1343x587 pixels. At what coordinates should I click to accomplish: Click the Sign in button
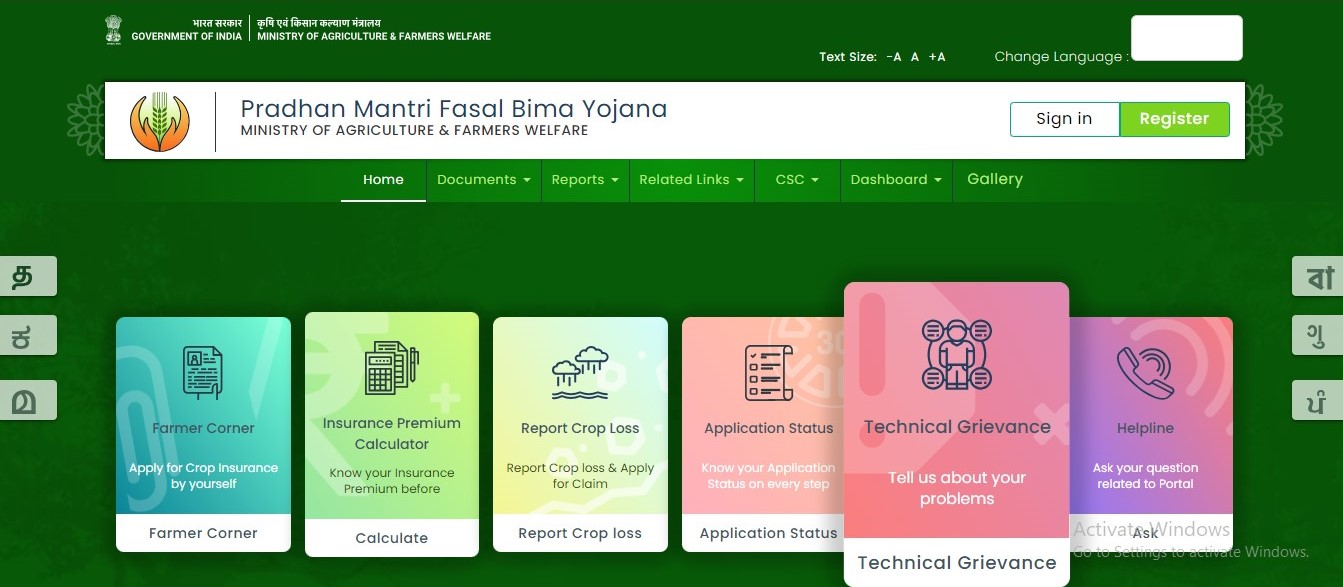pos(1064,119)
